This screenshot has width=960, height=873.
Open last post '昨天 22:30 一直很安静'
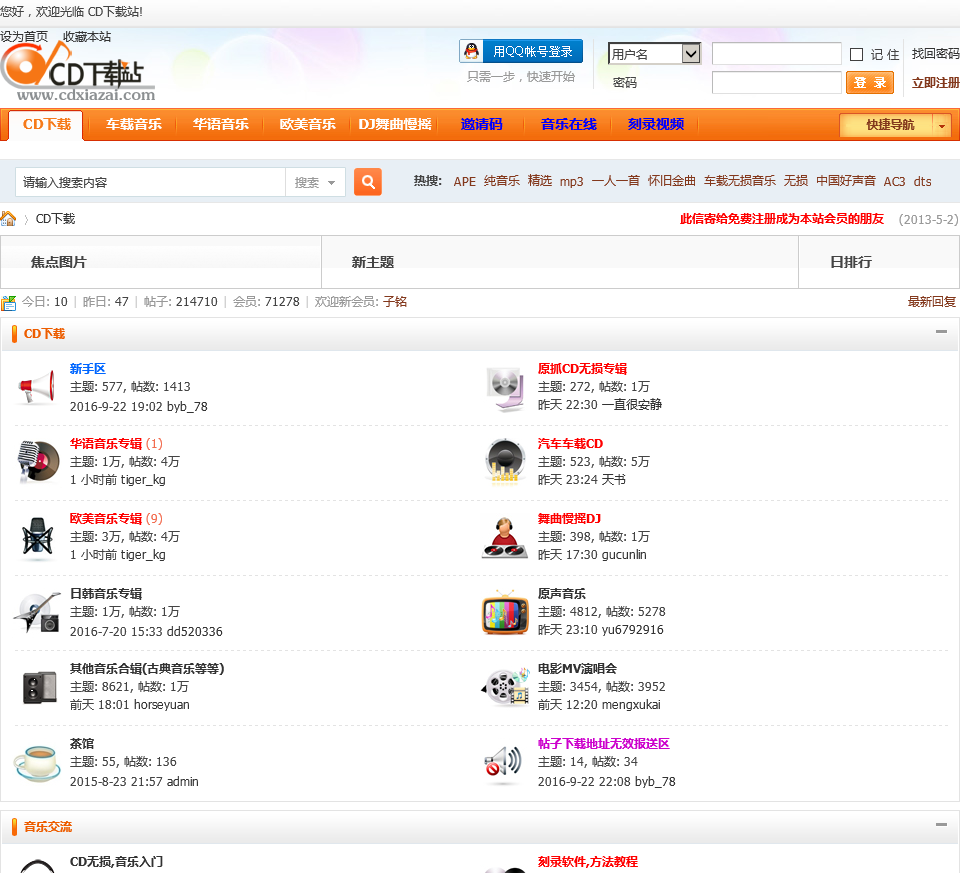click(599, 405)
